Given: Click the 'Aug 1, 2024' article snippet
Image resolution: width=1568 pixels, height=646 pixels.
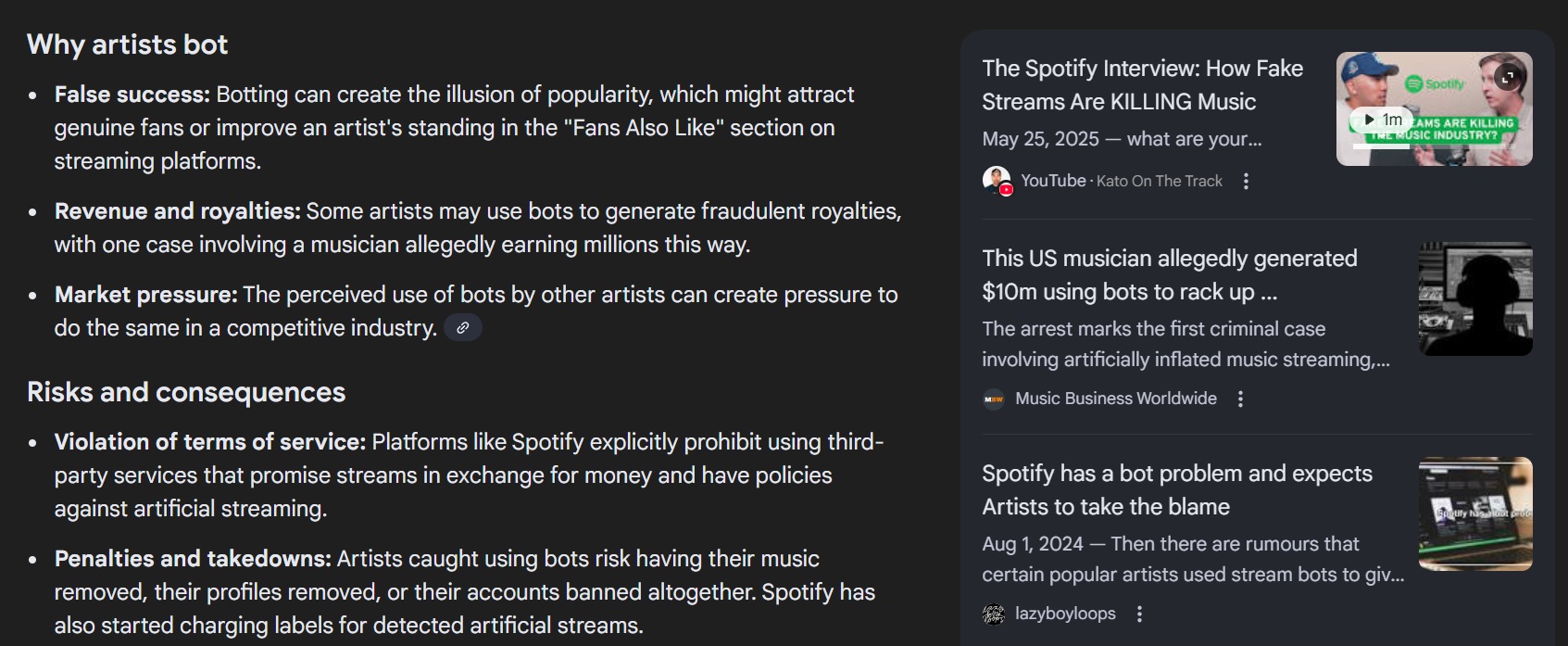Looking at the screenshot, I should (x=1192, y=559).
